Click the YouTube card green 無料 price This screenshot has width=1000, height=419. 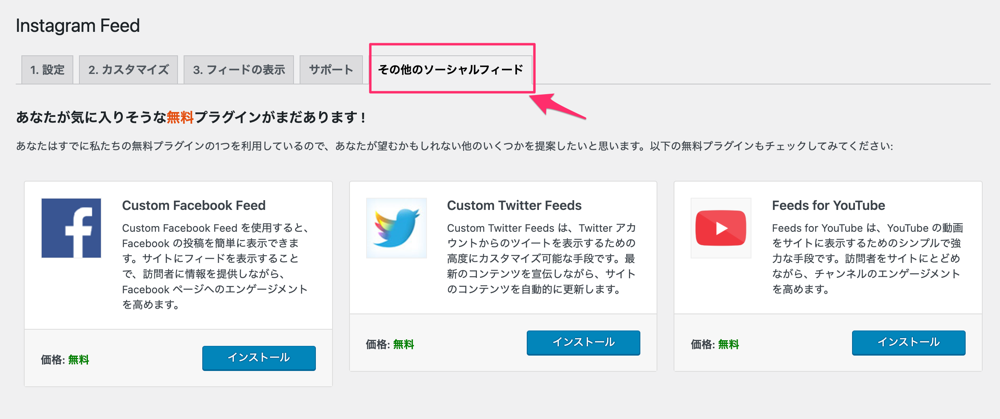click(x=728, y=344)
